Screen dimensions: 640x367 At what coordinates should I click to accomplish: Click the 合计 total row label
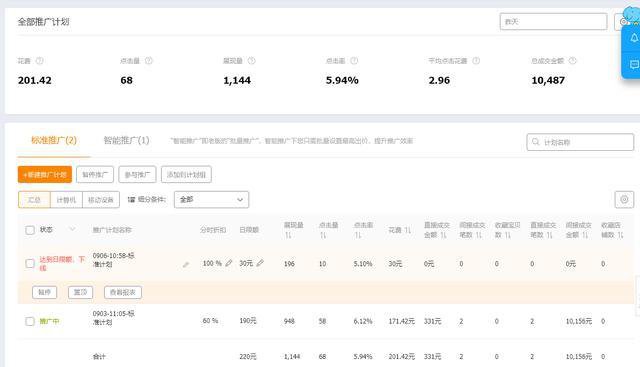99,356
